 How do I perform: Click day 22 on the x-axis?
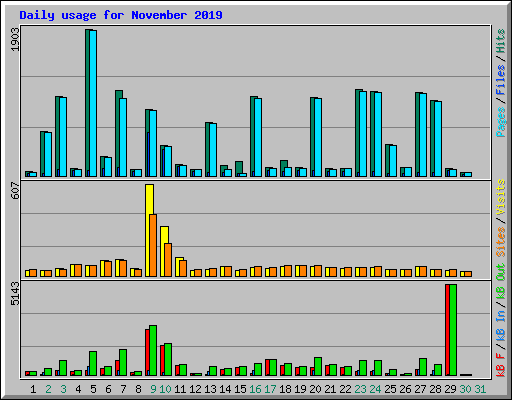[345, 389]
